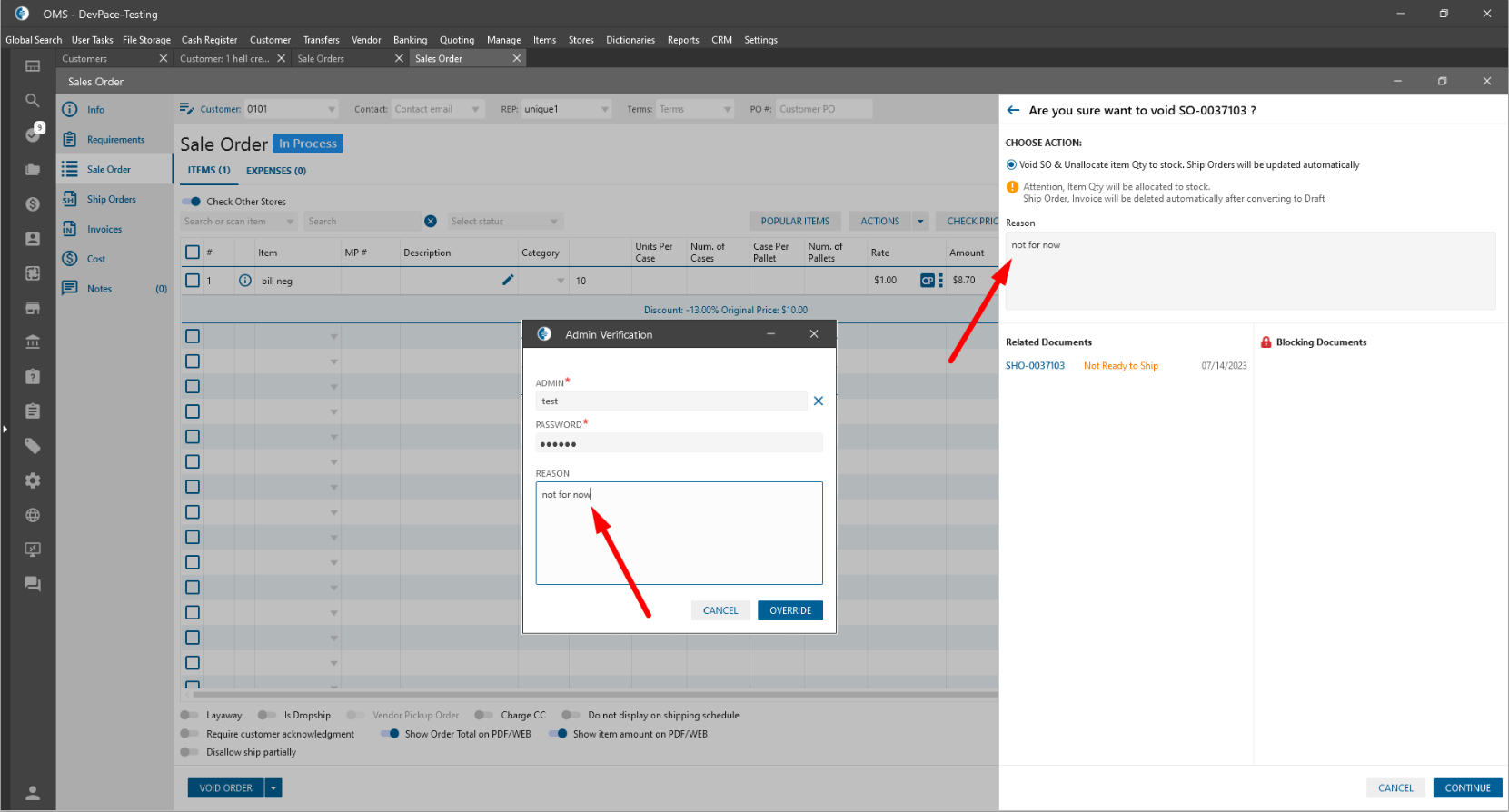This screenshot has width=1509, height=812.
Task: Click the pencil edit icon in the description cell
Action: pyautogui.click(x=508, y=280)
